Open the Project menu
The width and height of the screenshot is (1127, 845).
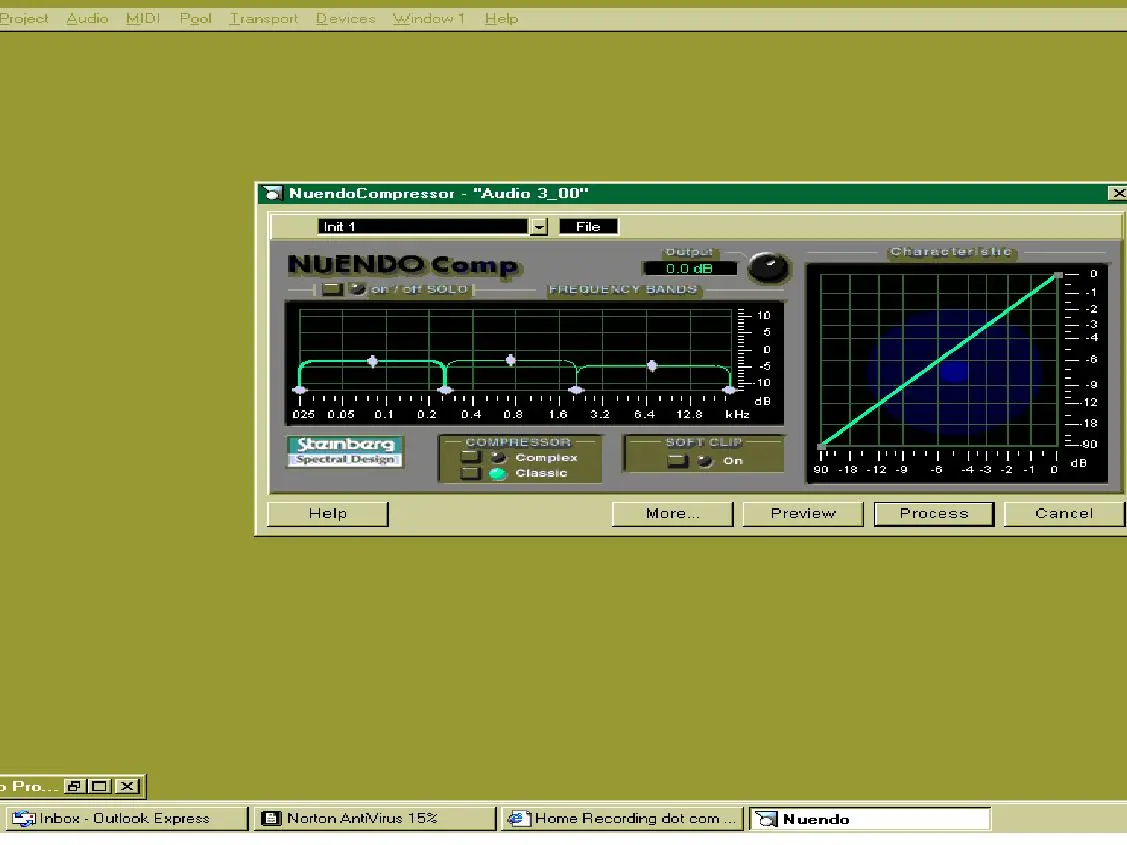point(24,19)
